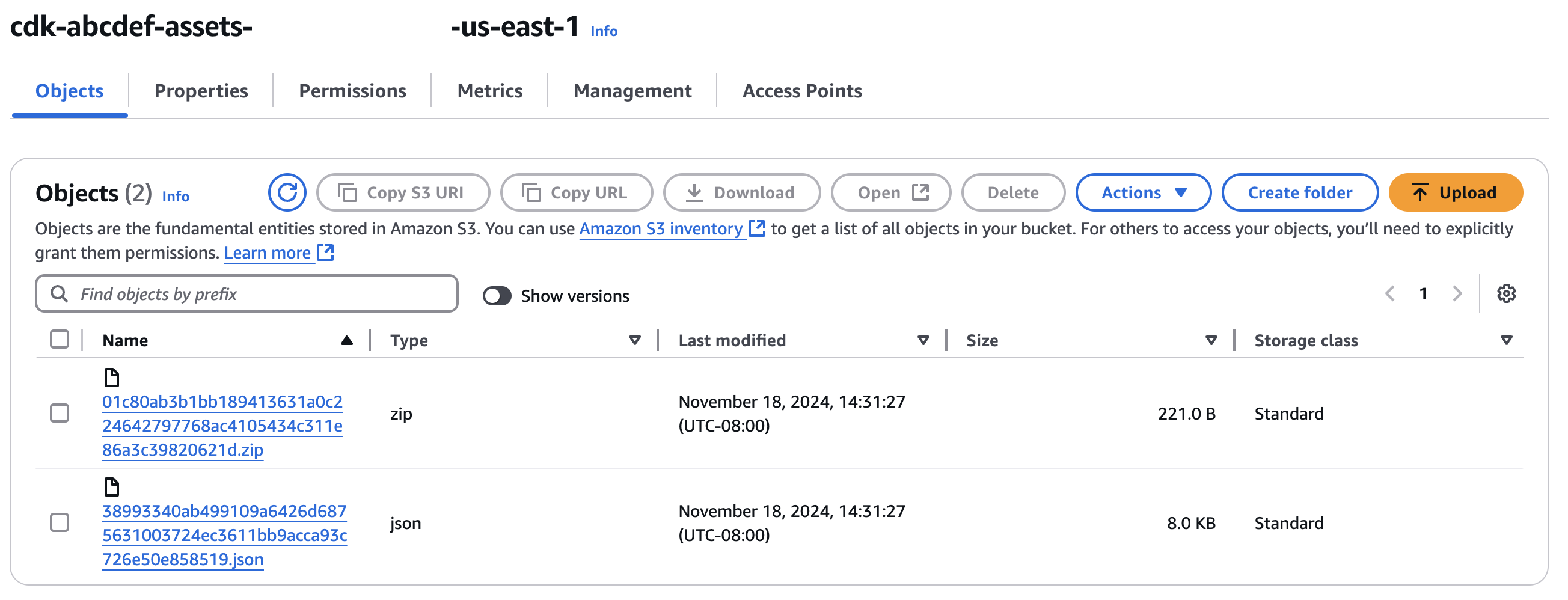This screenshot has width=1568, height=600.
Task: Click the Copy URL button
Action: 577,193
